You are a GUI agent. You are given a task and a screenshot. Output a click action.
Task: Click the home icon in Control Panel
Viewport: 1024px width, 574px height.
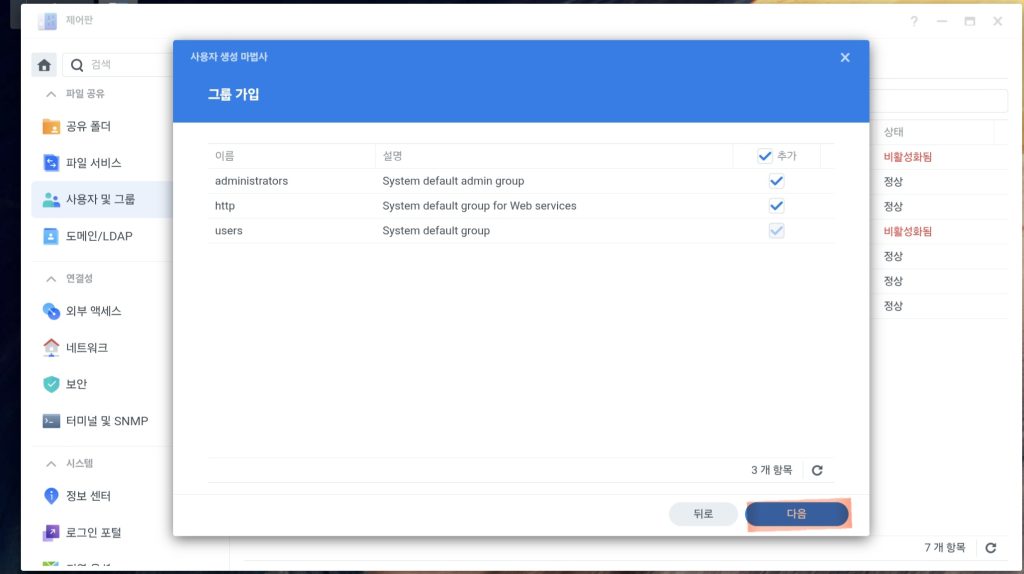point(44,65)
